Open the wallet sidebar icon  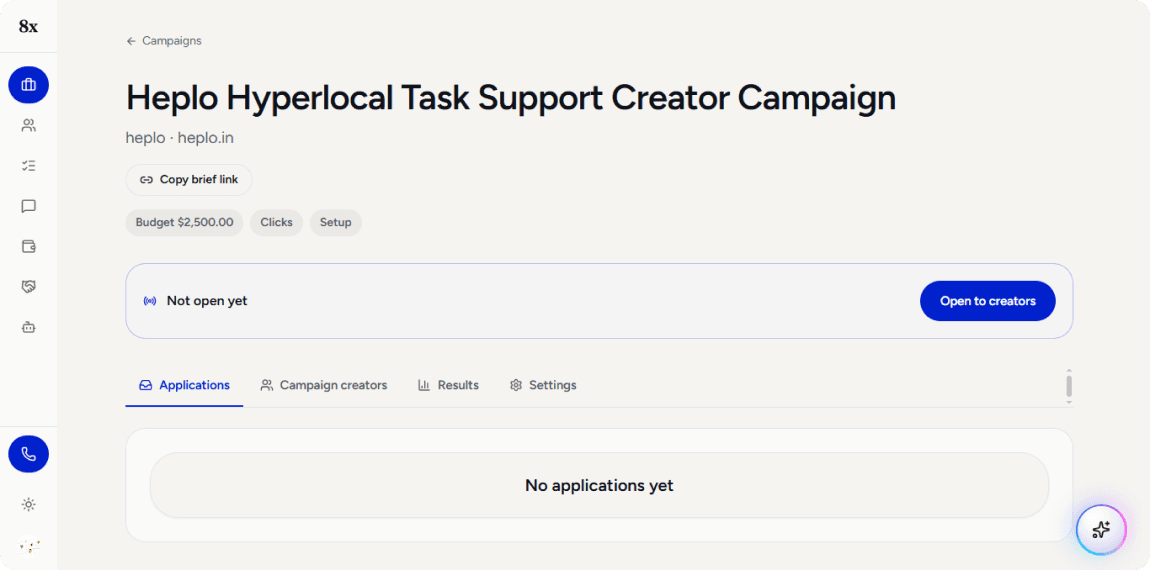click(x=29, y=246)
